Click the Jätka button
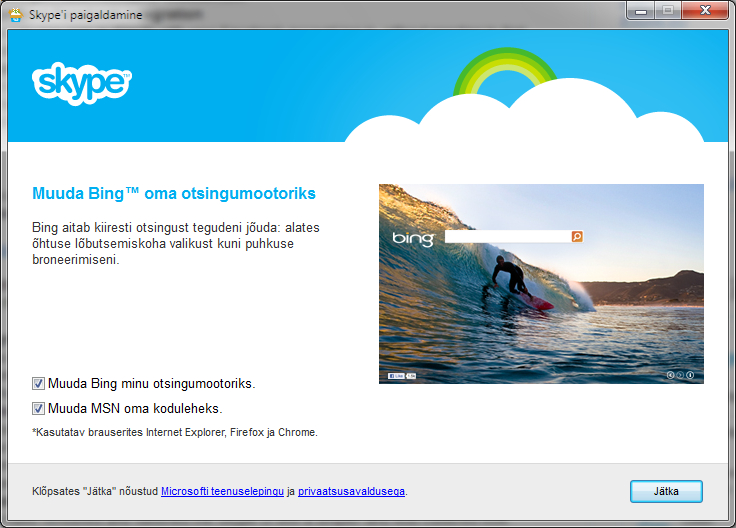This screenshot has width=736, height=528. 666,491
